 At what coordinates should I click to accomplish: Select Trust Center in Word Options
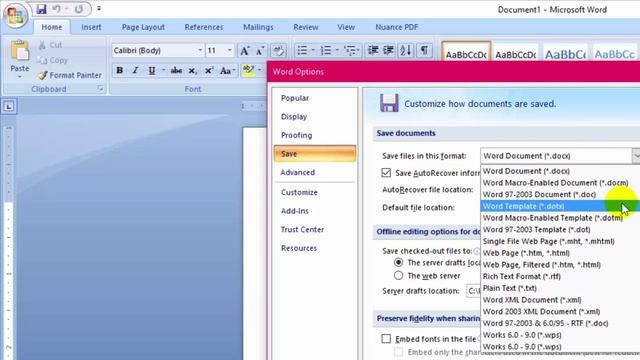coord(302,229)
